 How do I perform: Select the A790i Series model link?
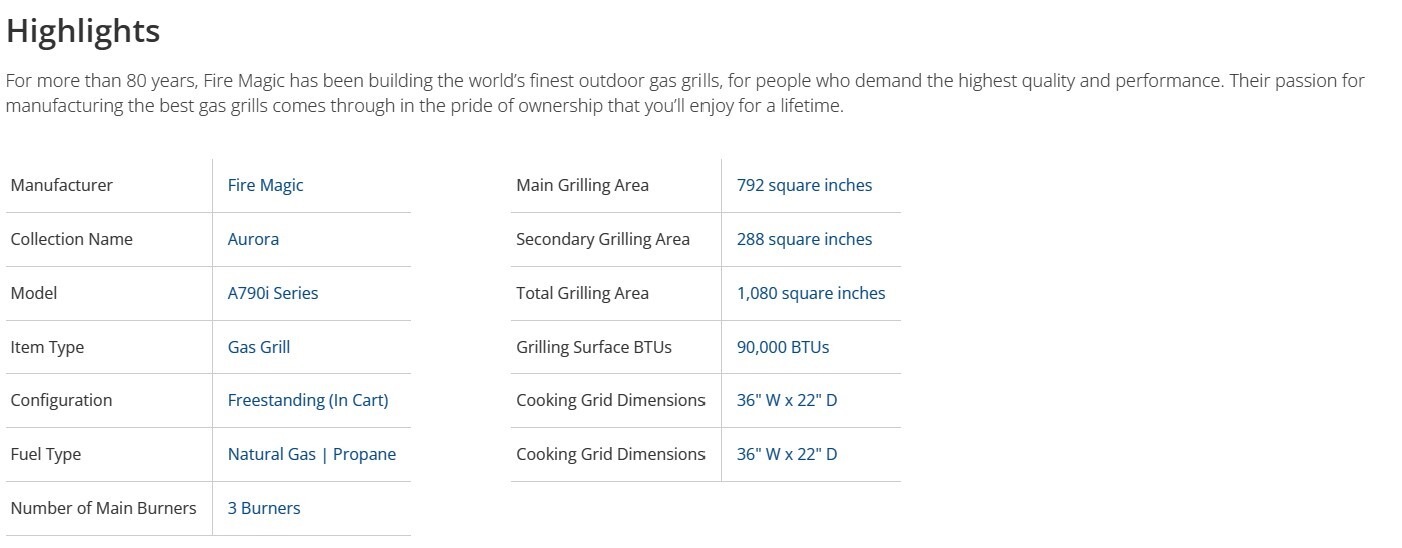point(273,293)
